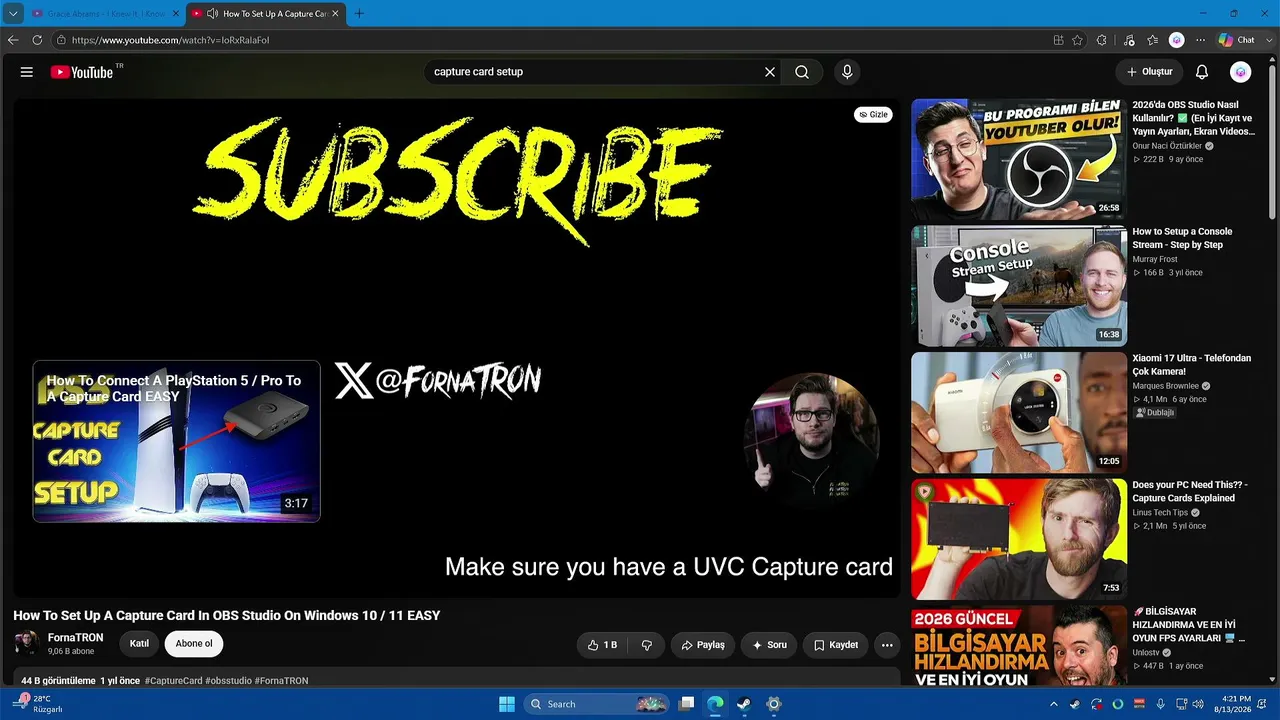Reload the page in the browser

(x=37, y=40)
